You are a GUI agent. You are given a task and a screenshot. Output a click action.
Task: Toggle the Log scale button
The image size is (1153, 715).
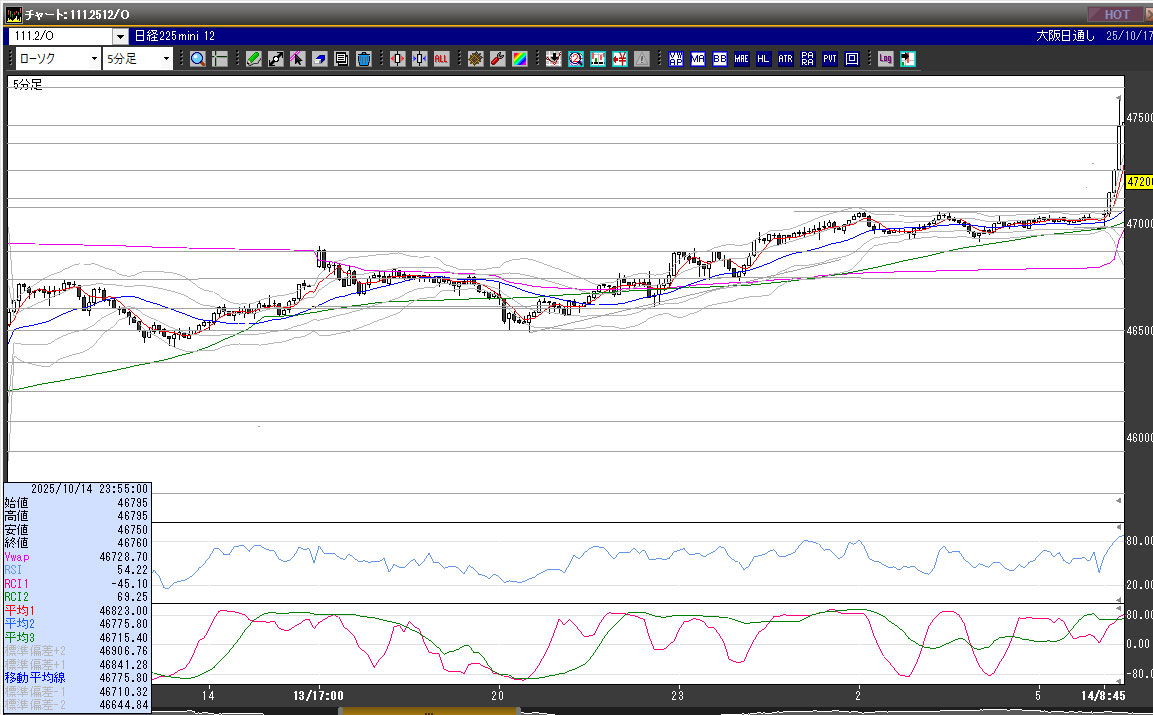click(x=885, y=59)
